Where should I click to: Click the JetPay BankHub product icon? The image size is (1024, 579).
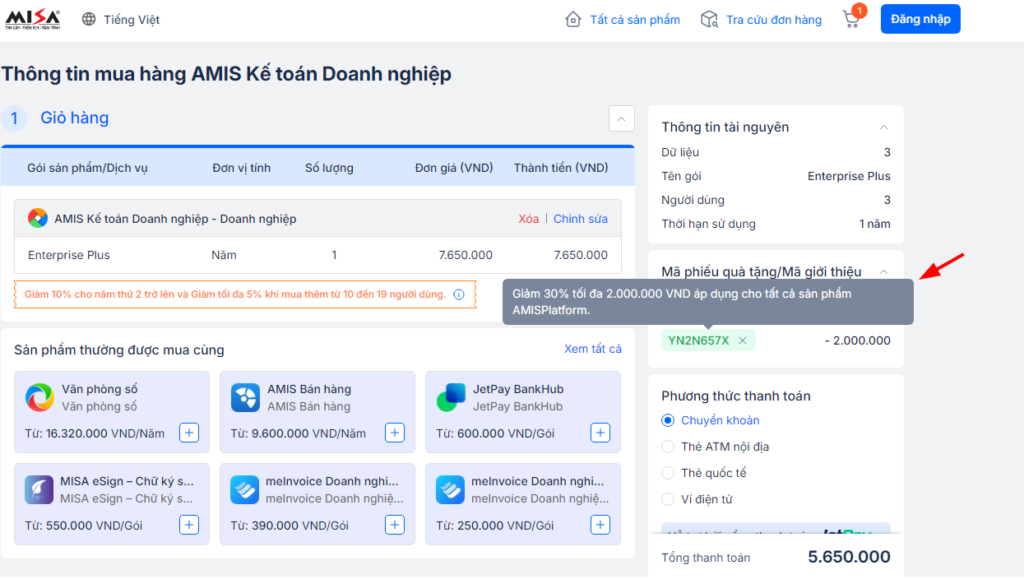(x=451, y=398)
